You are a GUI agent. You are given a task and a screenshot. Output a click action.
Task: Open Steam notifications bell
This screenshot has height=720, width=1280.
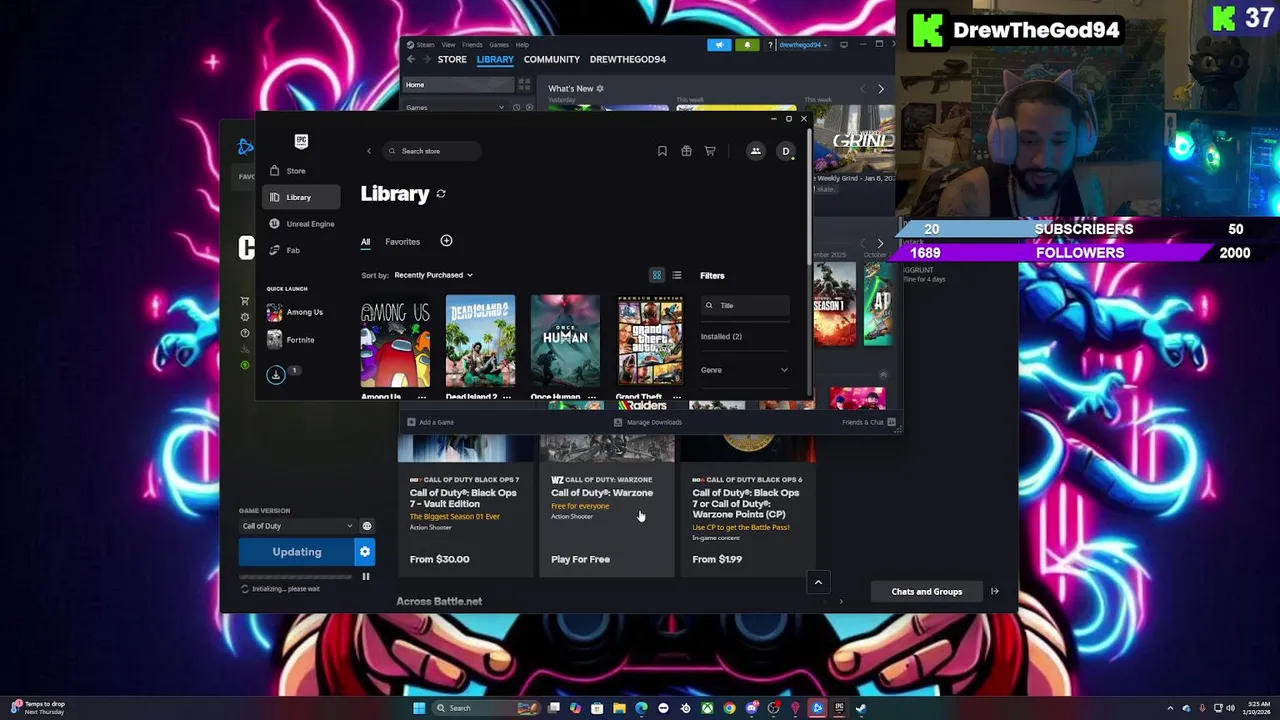coord(747,45)
